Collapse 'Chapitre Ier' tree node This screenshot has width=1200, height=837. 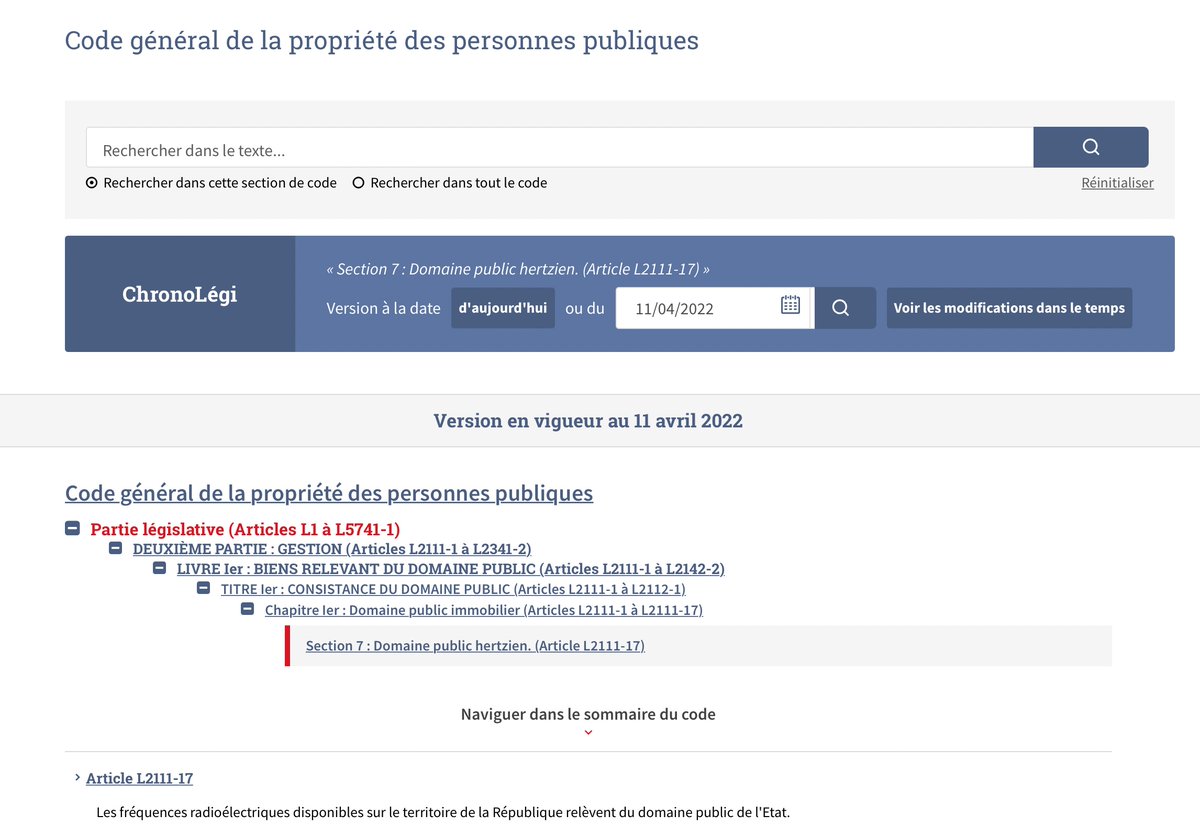click(x=248, y=609)
